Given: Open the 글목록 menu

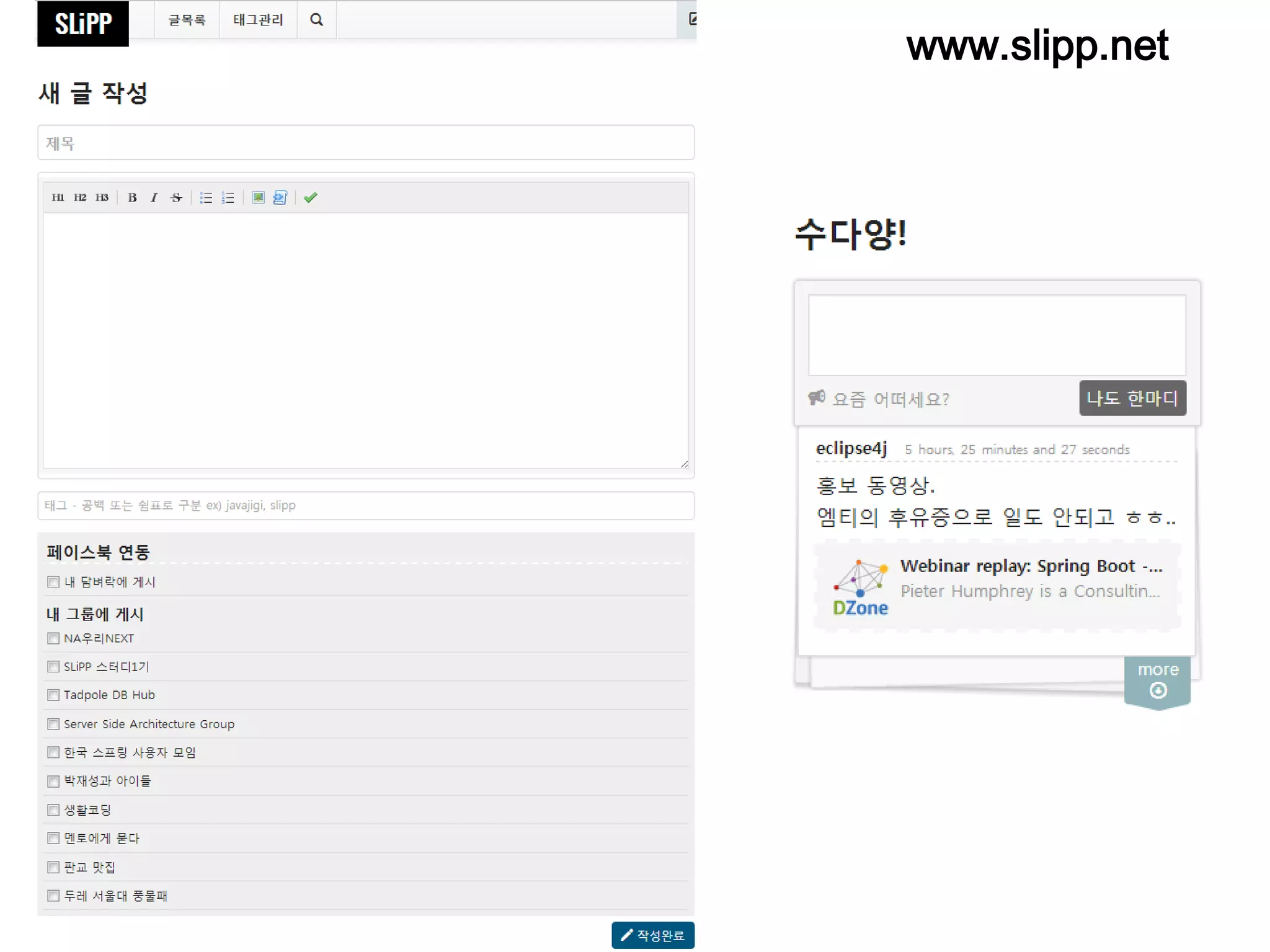Looking at the screenshot, I should tap(187, 20).
